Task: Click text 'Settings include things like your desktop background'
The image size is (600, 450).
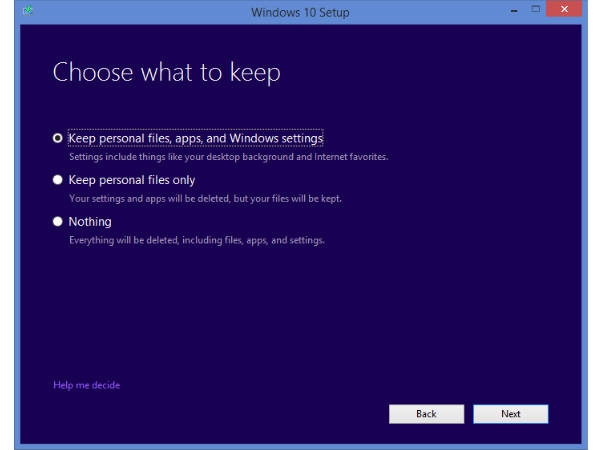Action: click(x=181, y=157)
